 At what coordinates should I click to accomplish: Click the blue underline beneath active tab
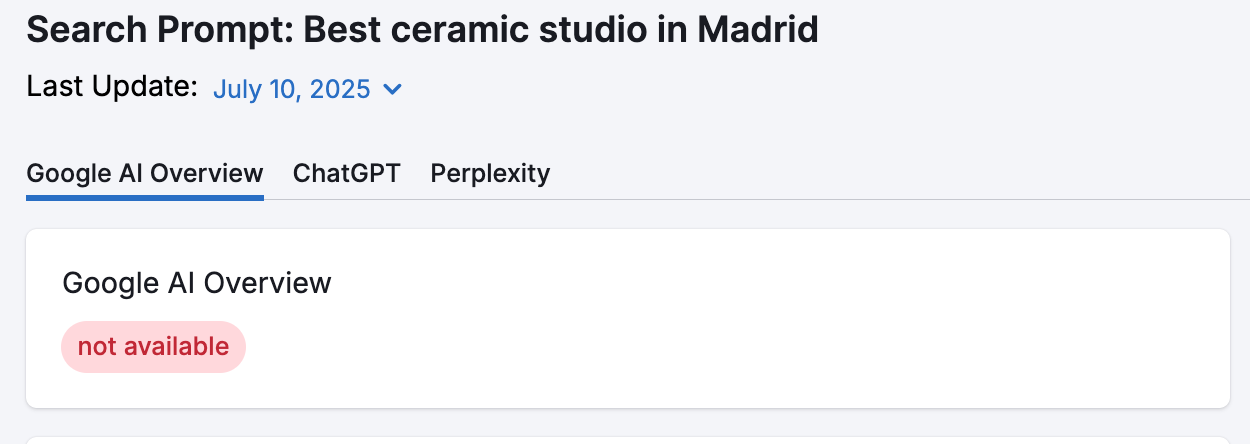[145, 197]
